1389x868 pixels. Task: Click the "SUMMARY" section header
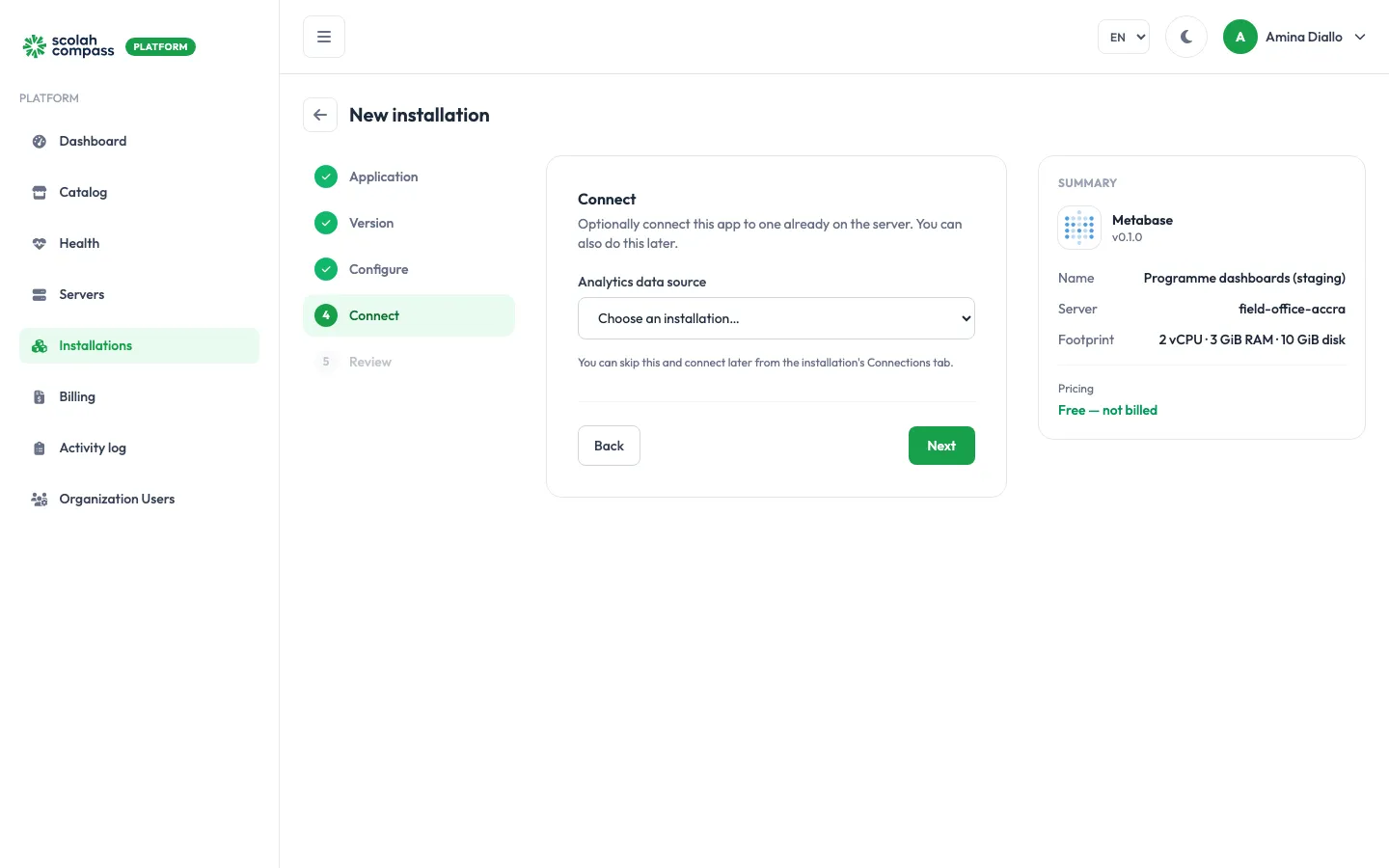point(1087,183)
